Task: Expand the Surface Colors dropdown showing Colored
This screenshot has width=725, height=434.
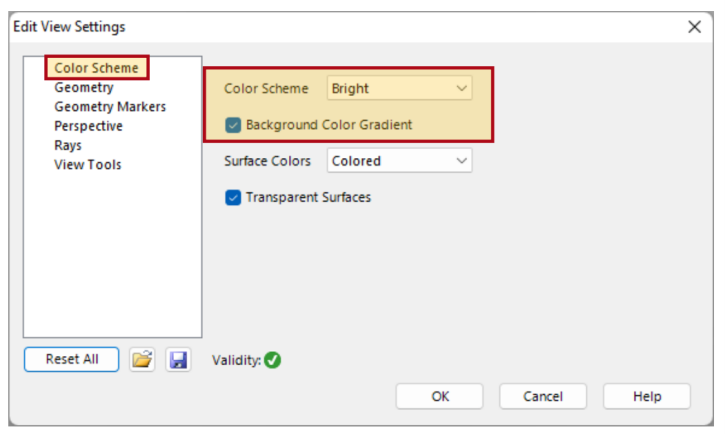Action: coord(399,160)
